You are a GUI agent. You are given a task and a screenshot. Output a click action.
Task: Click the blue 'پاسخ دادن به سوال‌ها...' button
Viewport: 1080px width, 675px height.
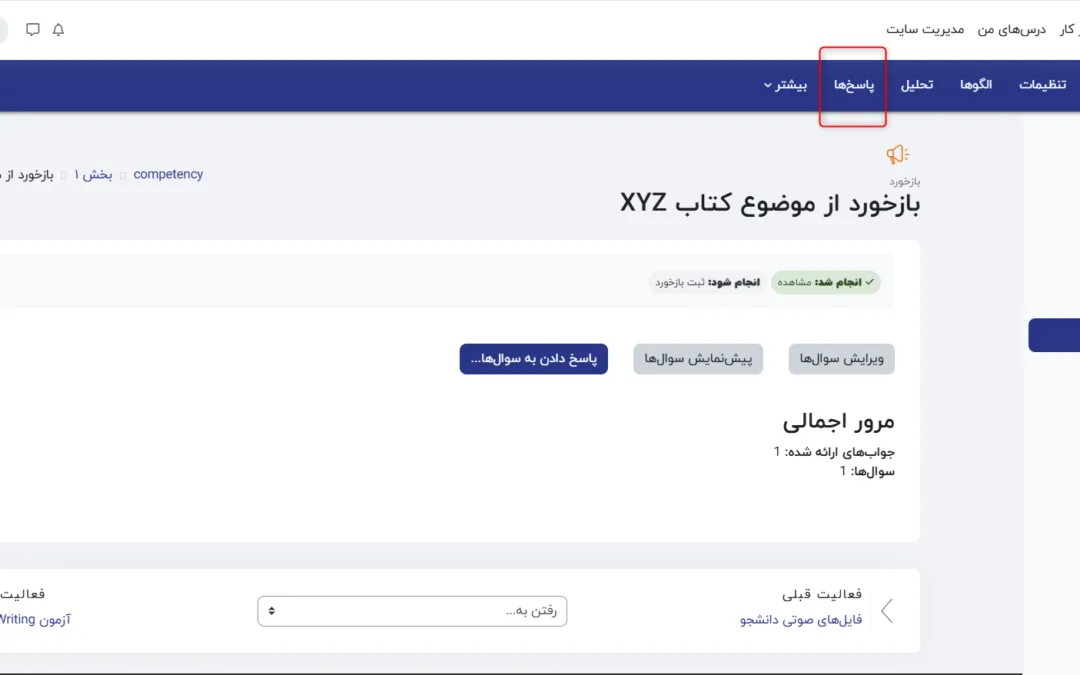(x=533, y=359)
